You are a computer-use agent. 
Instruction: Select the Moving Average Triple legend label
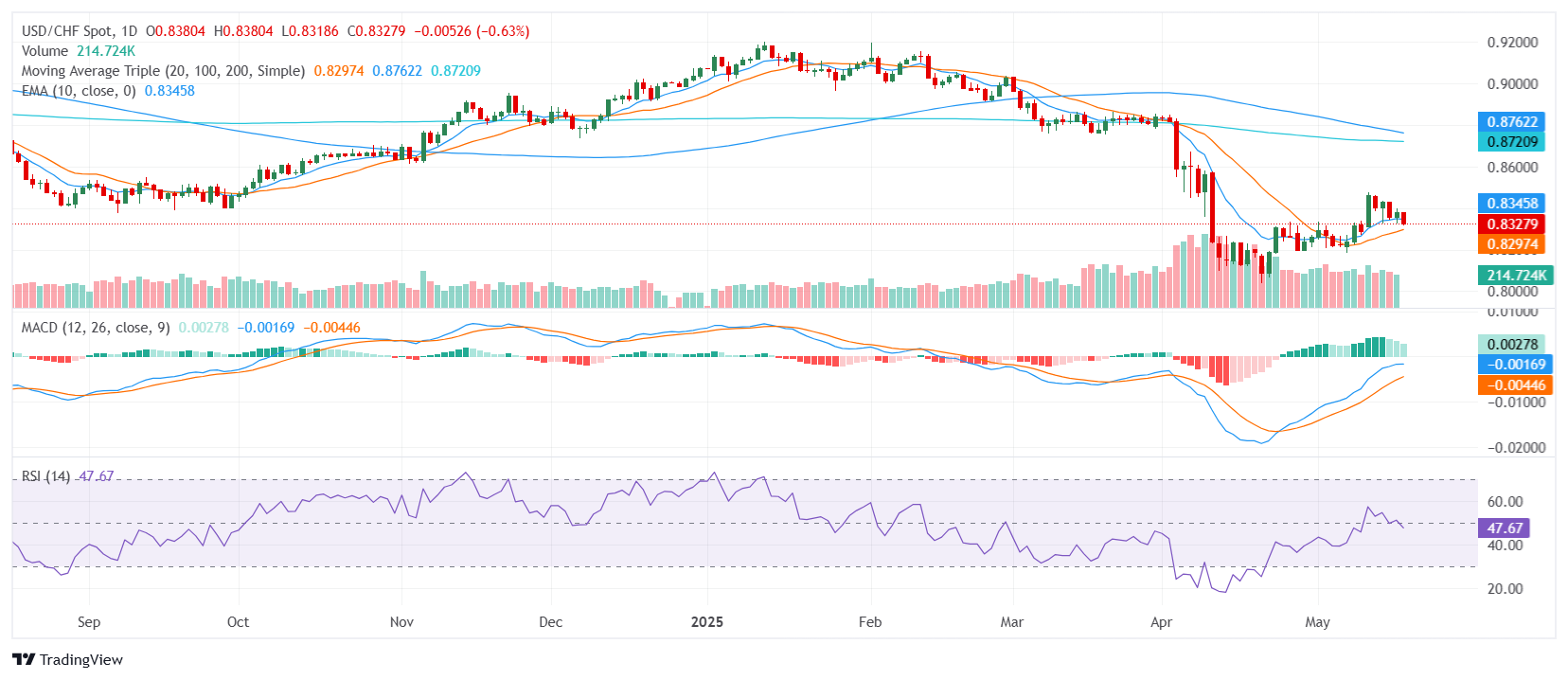pyautogui.click(x=163, y=71)
